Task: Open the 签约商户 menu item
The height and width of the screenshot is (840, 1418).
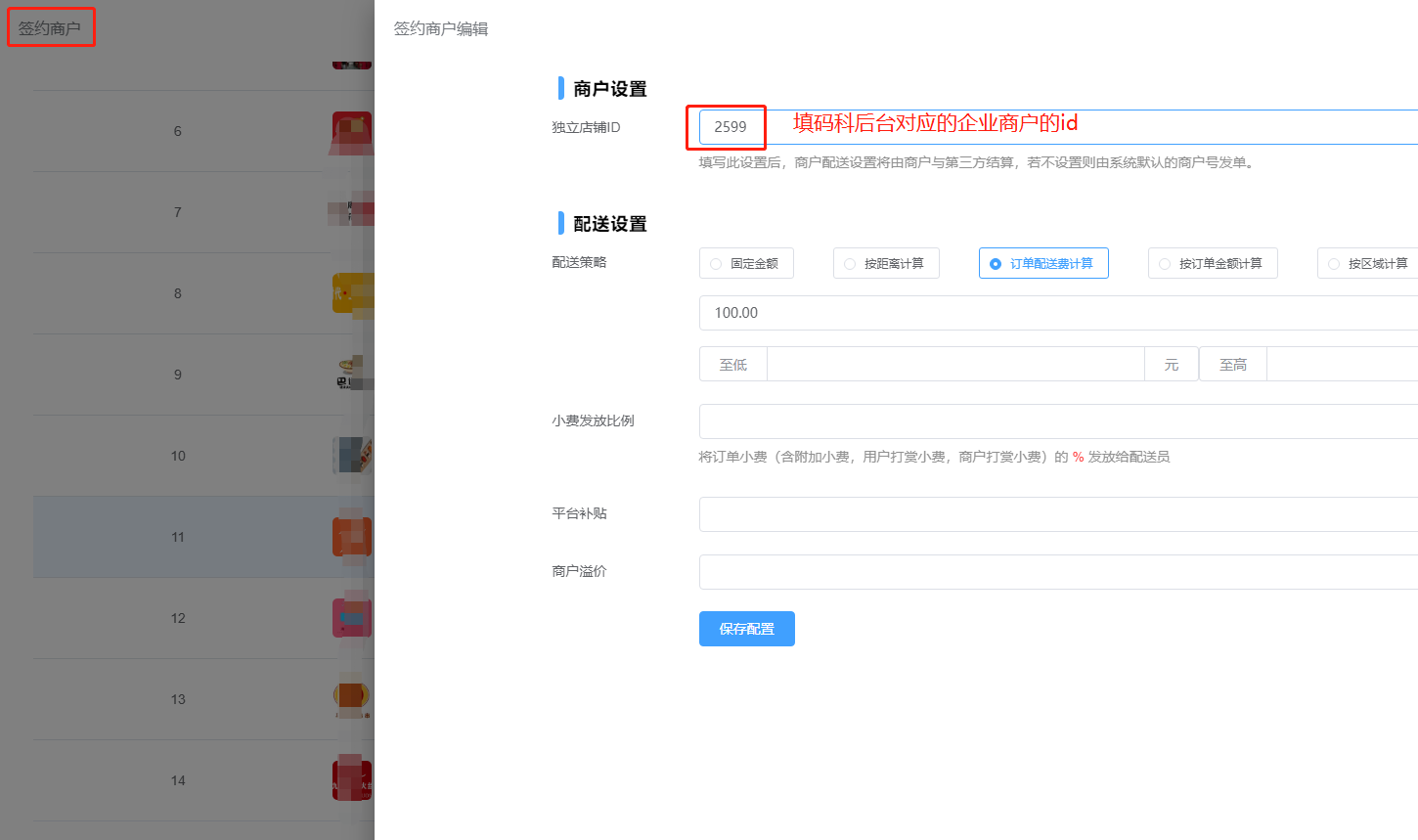Action: coord(51,26)
